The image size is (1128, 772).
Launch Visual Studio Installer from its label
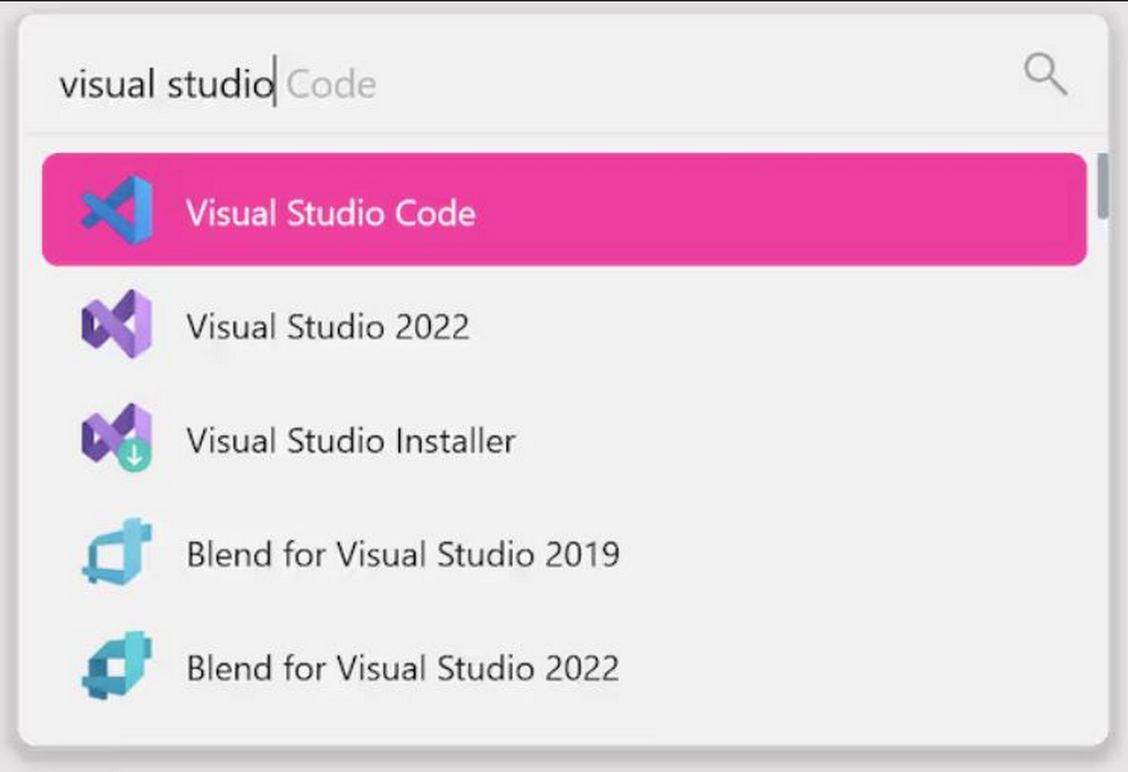tap(350, 440)
